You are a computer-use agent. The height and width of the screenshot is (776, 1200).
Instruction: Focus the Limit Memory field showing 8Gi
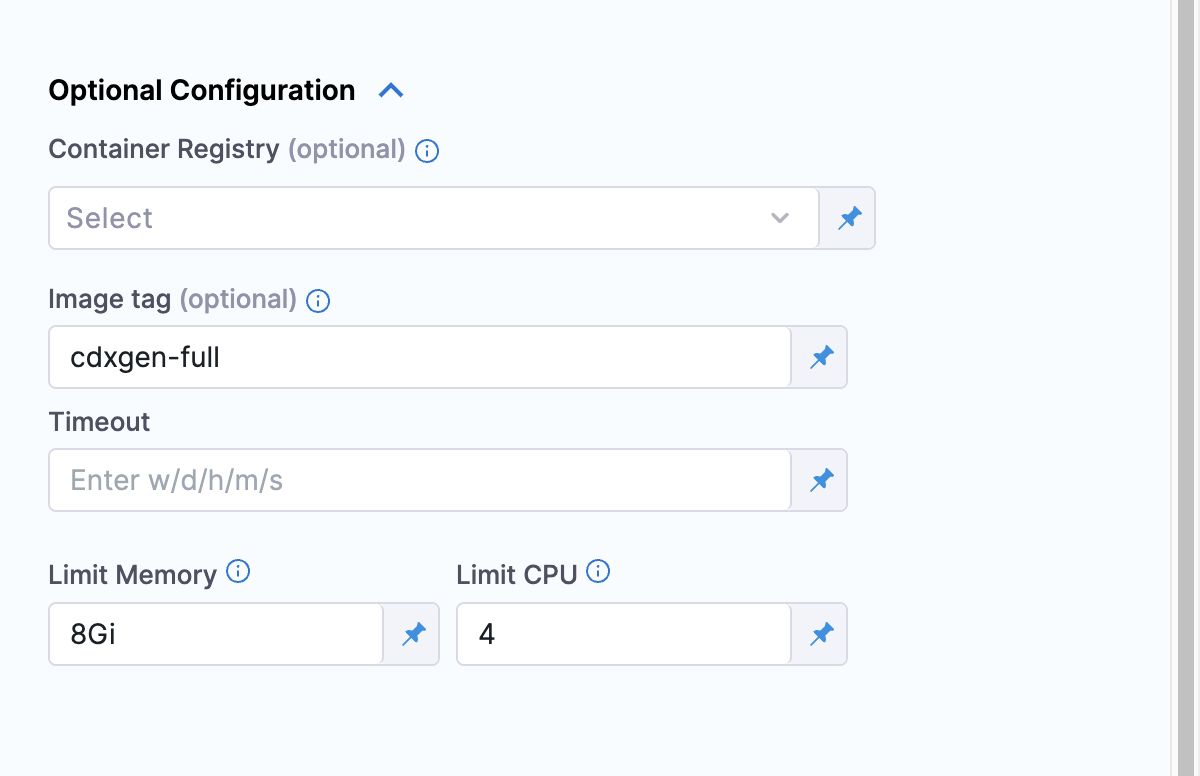click(215, 634)
